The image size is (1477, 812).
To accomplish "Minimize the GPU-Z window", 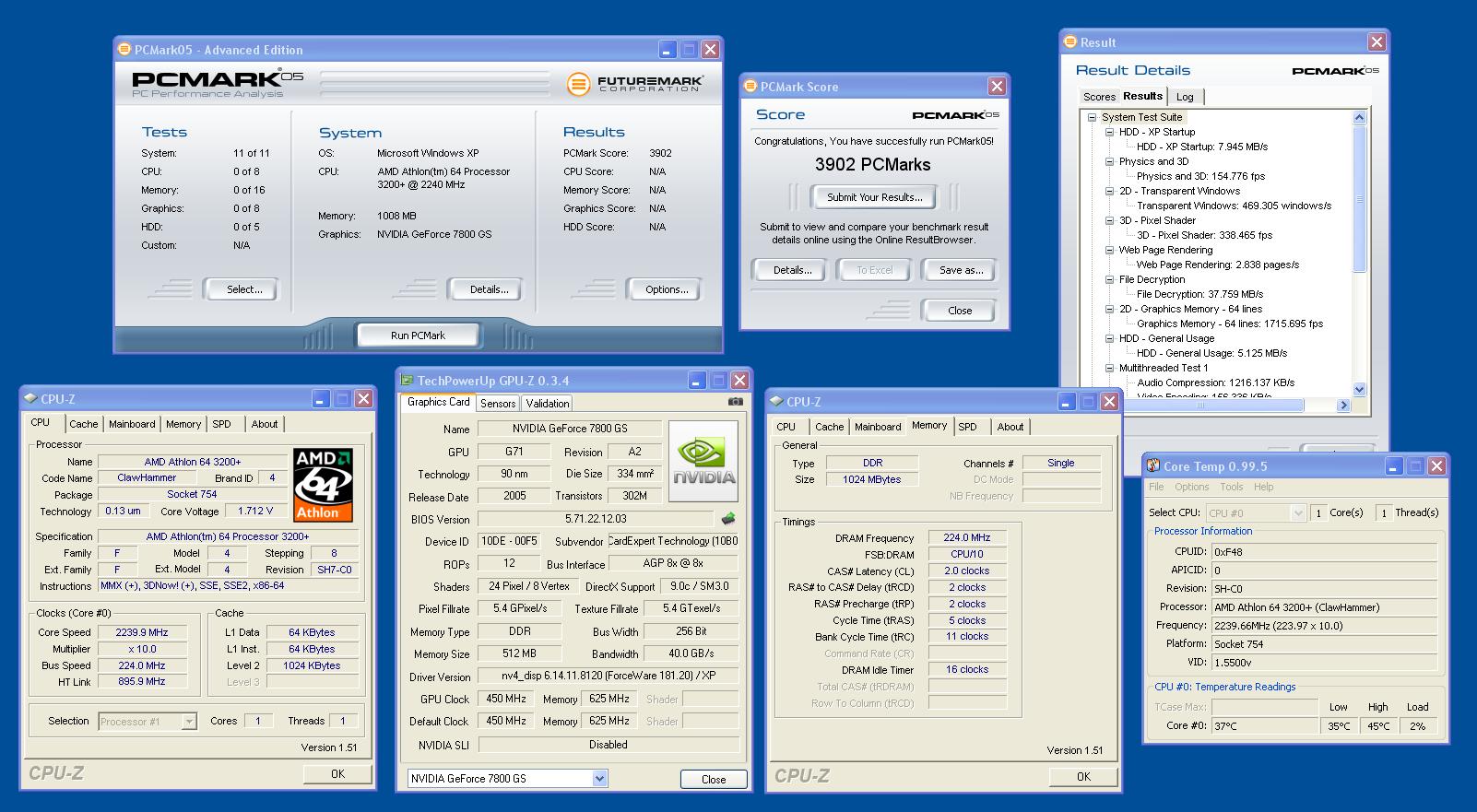I will click(x=697, y=380).
